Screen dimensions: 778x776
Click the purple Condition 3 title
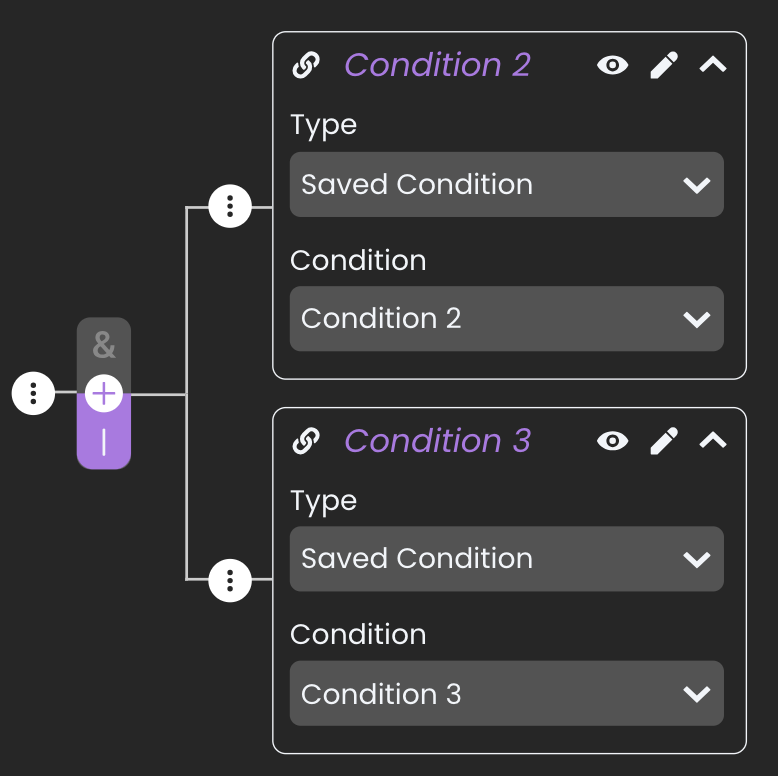click(438, 441)
